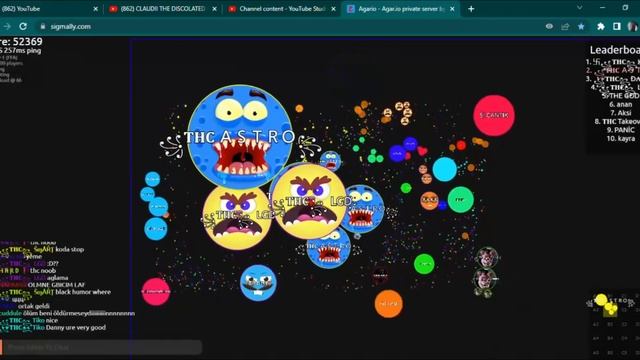Click chat message 'thc noob'
The height and width of the screenshot is (360, 640).
[43, 271]
